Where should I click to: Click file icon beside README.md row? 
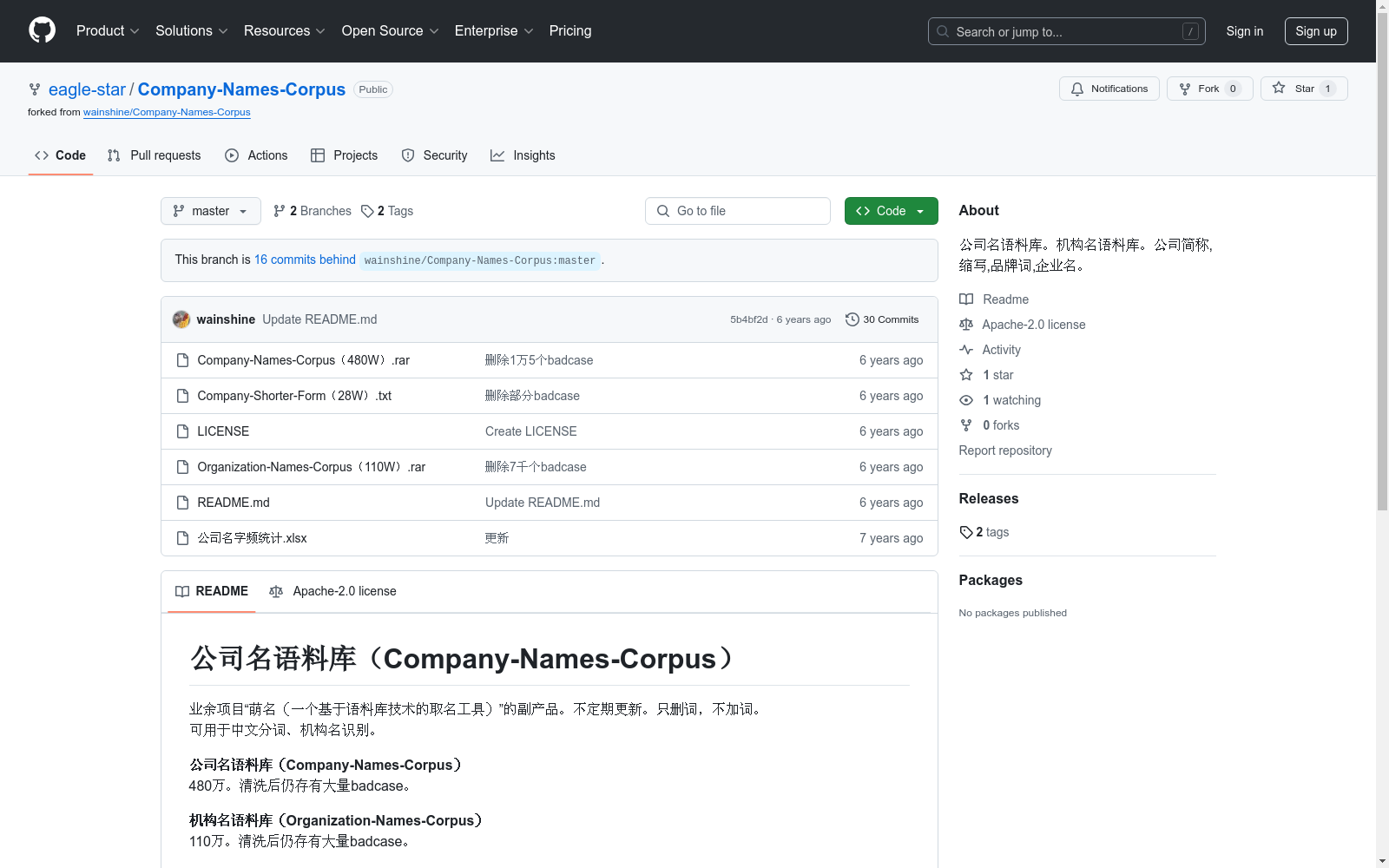182,503
